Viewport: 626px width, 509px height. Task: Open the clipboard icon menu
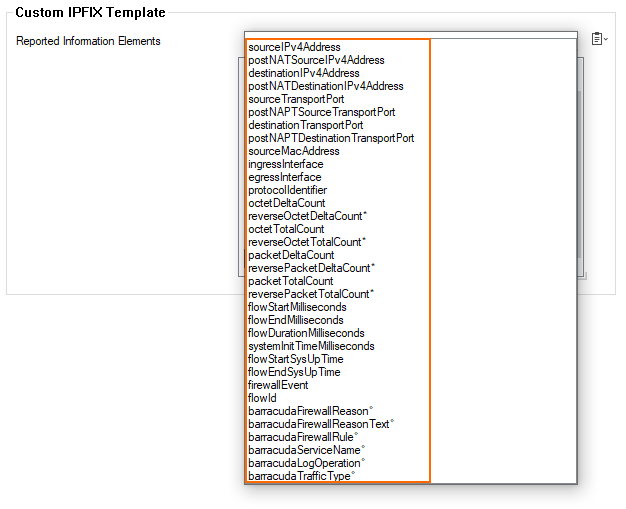point(599,39)
